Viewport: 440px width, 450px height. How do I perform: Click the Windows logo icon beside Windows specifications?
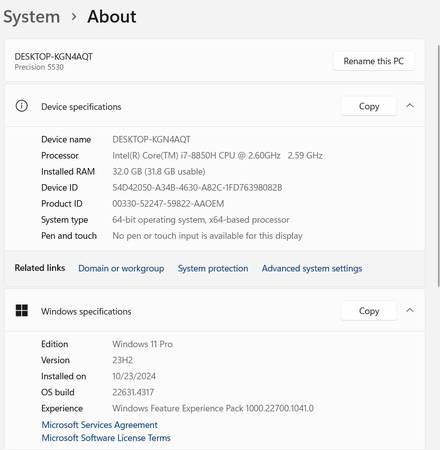click(22, 310)
